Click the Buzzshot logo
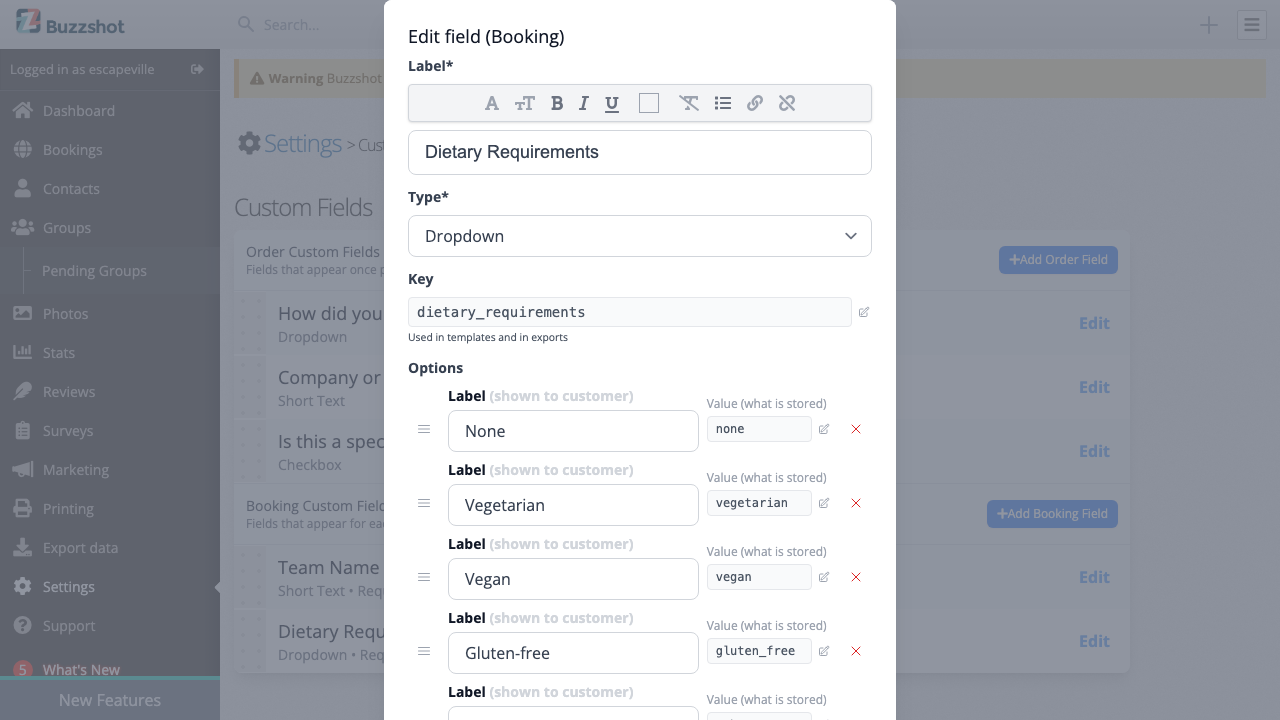This screenshot has width=1280, height=720. pyautogui.click(x=71, y=23)
